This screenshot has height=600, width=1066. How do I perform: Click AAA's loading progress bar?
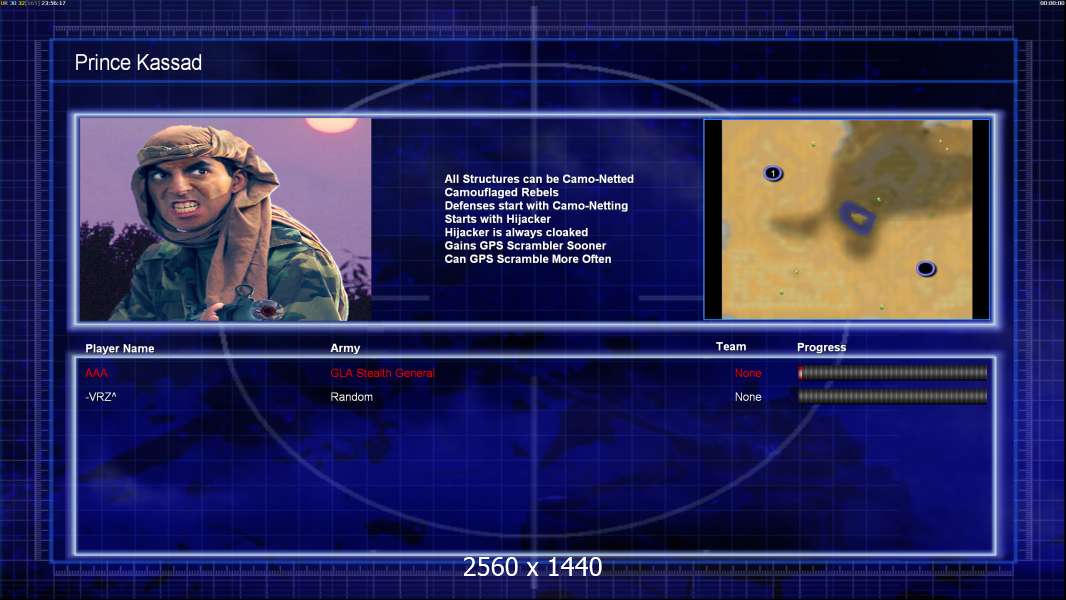(x=893, y=372)
